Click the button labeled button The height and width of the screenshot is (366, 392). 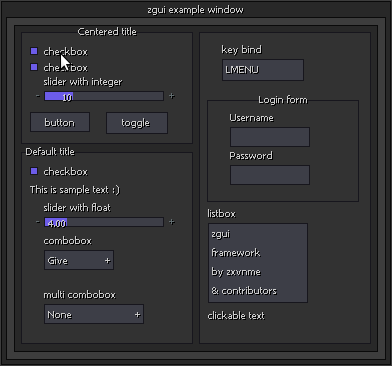(60, 122)
